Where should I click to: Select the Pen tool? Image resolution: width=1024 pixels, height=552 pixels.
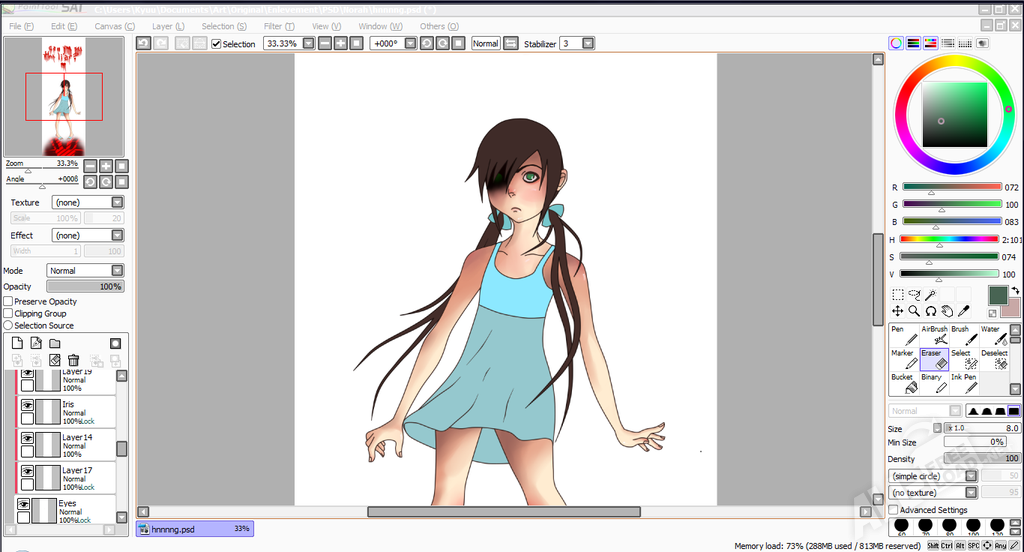click(902, 336)
